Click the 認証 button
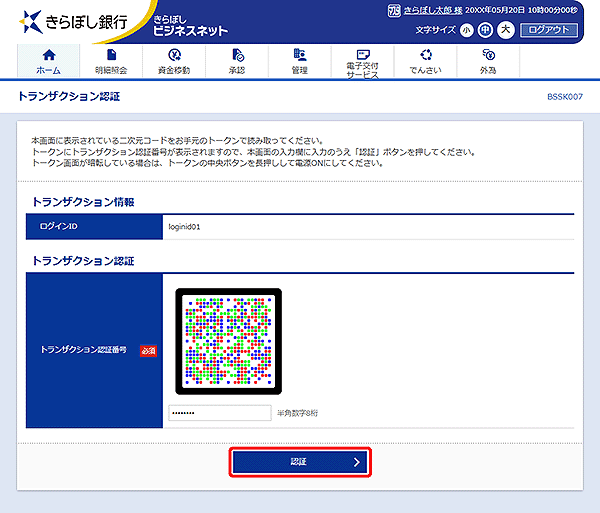Screen dimensions: 600x513 (300, 462)
